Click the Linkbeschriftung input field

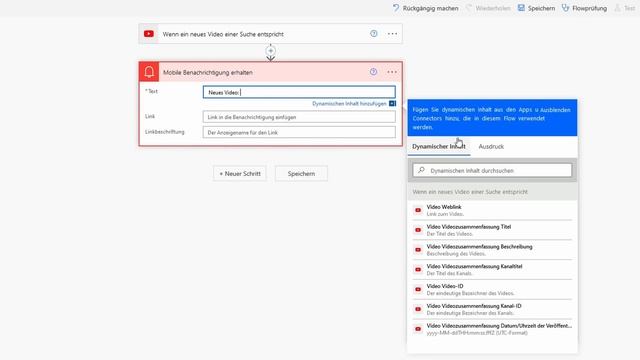299,133
